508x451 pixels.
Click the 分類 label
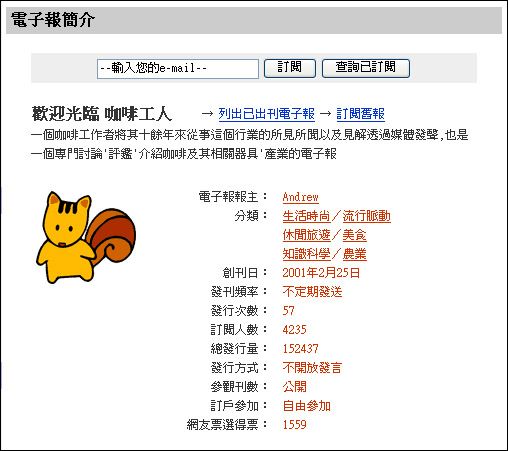250,216
